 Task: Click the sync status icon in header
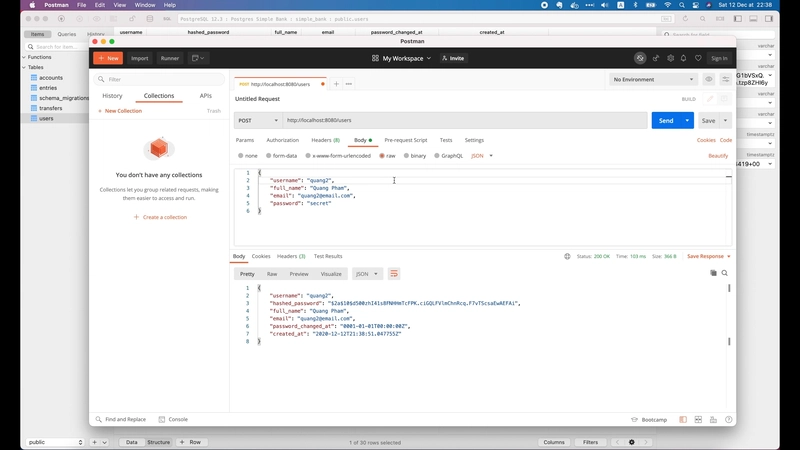pyautogui.click(x=640, y=58)
